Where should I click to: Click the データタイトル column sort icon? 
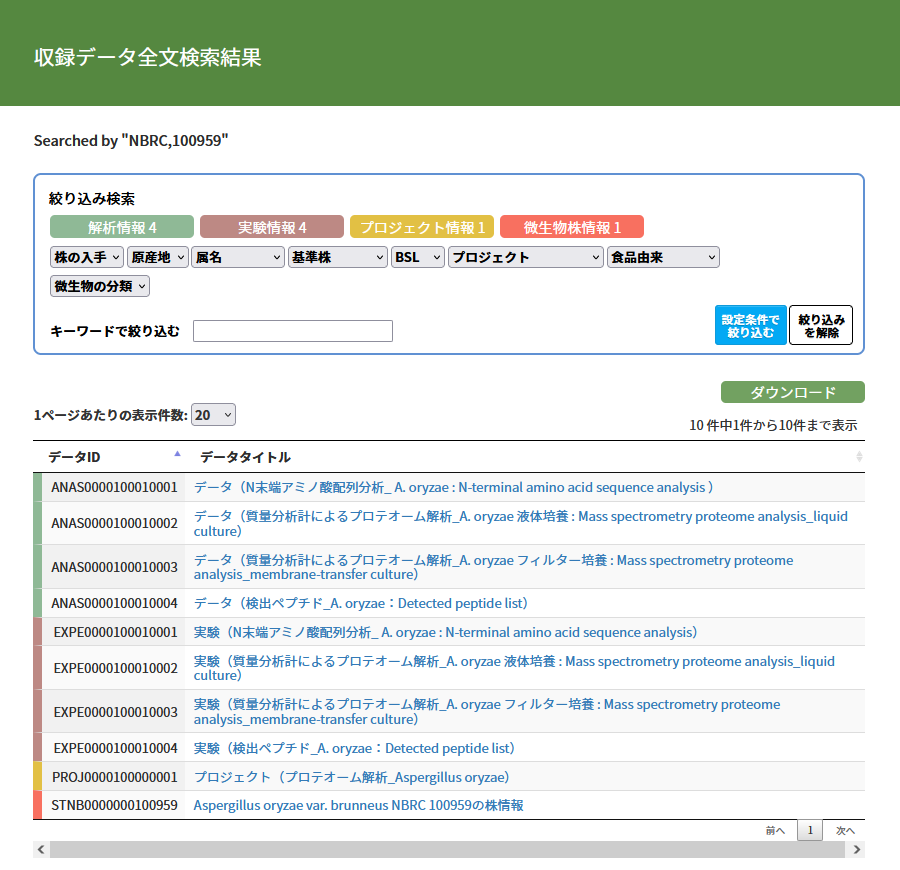[859, 456]
